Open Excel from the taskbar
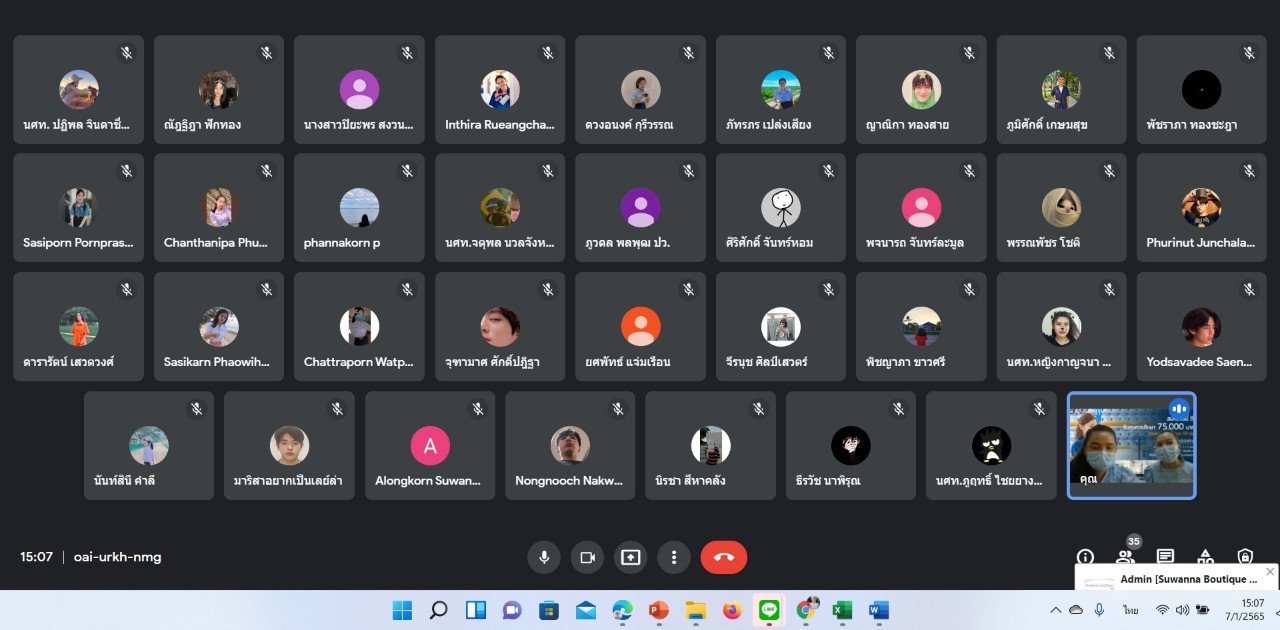Image resolution: width=1280 pixels, height=630 pixels. click(842, 610)
